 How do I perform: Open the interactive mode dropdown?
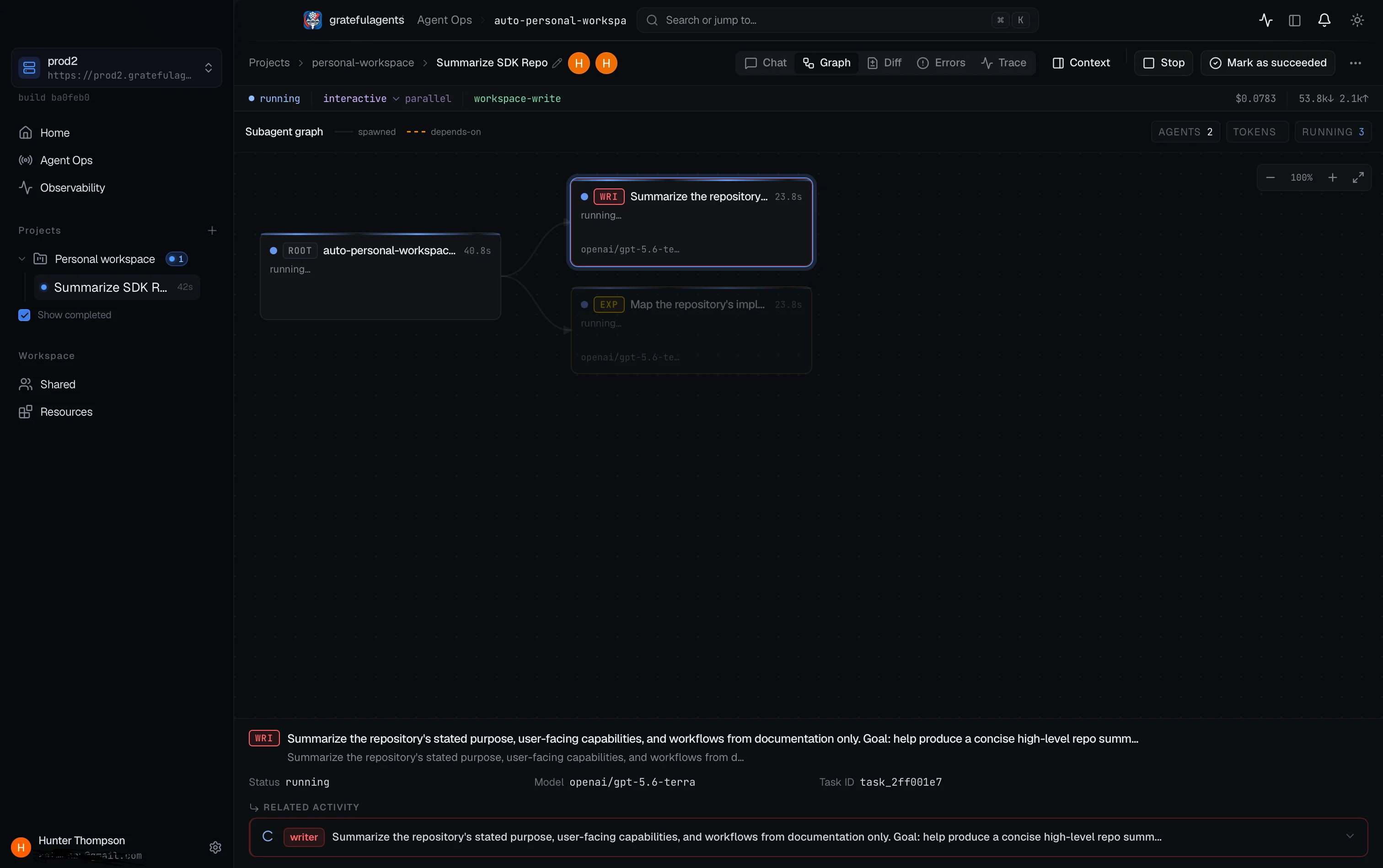tap(360, 99)
